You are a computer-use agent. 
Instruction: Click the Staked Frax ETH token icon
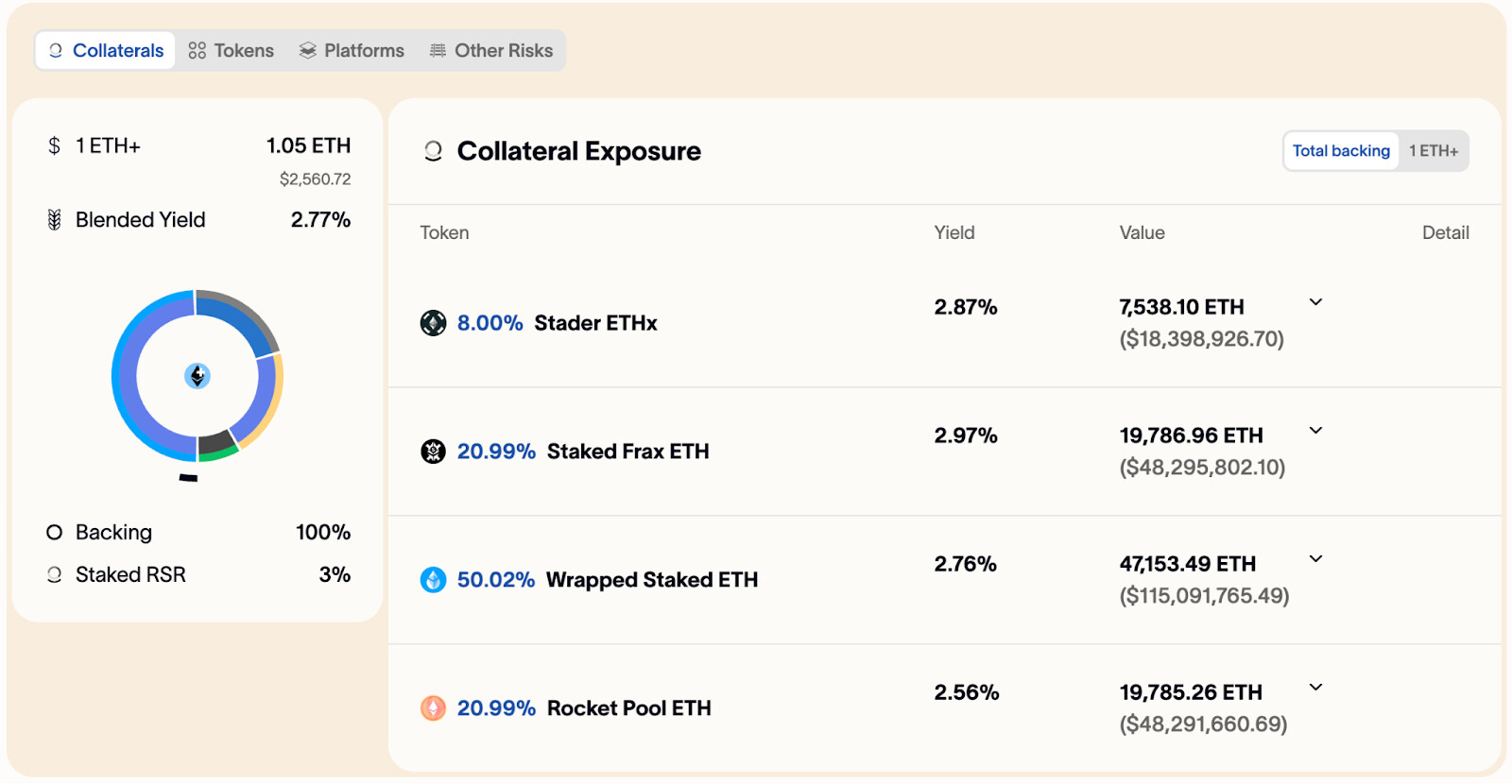tap(433, 452)
